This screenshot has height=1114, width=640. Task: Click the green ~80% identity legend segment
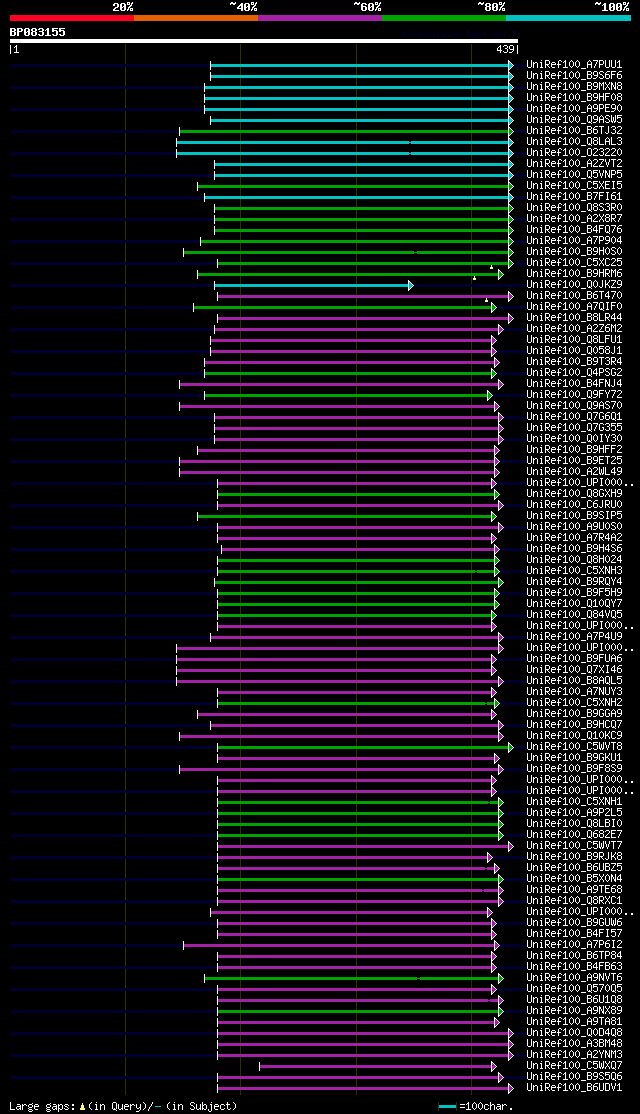[x=444, y=18]
